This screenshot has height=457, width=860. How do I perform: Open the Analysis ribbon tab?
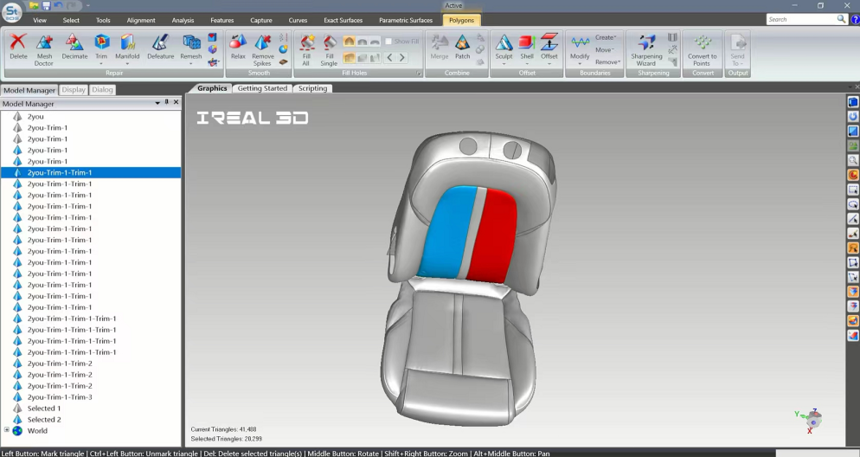click(183, 20)
